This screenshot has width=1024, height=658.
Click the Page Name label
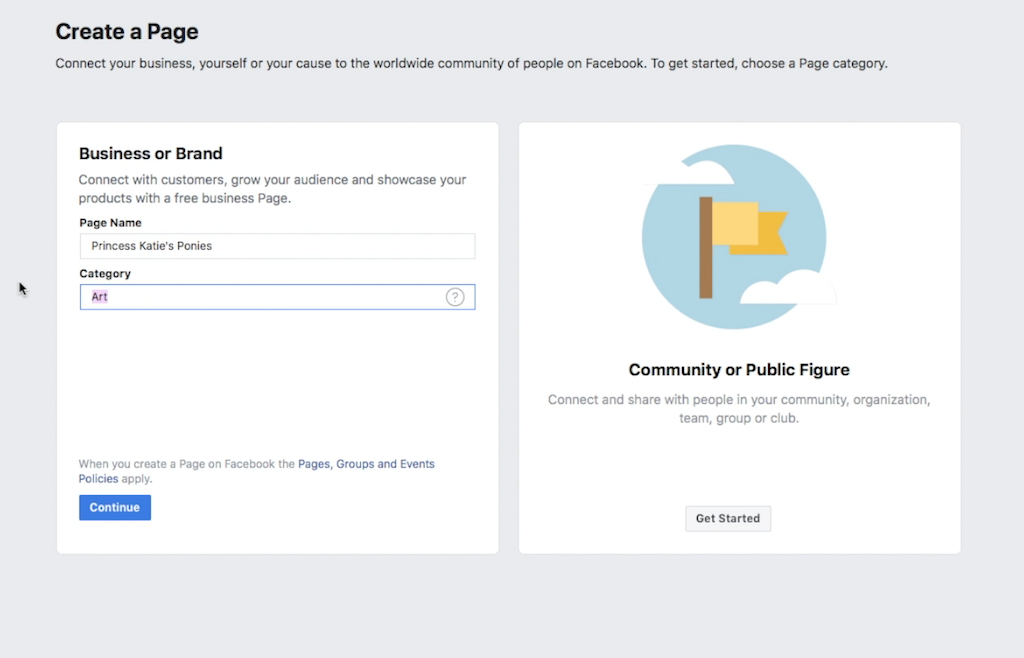[110, 223]
